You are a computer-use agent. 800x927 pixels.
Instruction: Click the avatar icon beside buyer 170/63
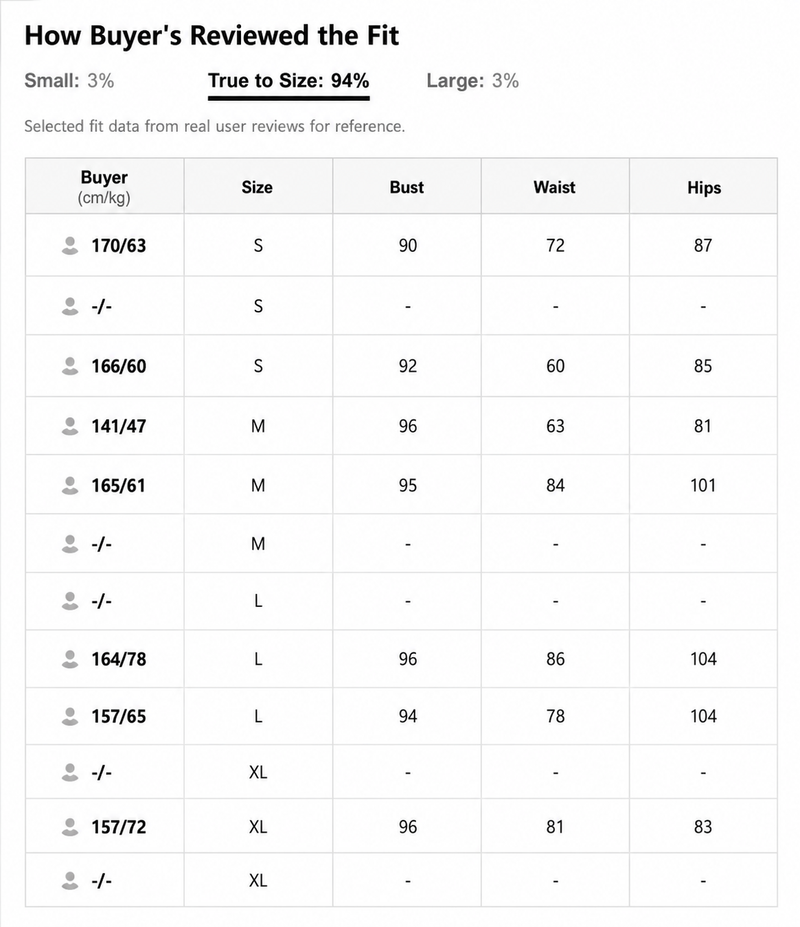(x=70, y=245)
